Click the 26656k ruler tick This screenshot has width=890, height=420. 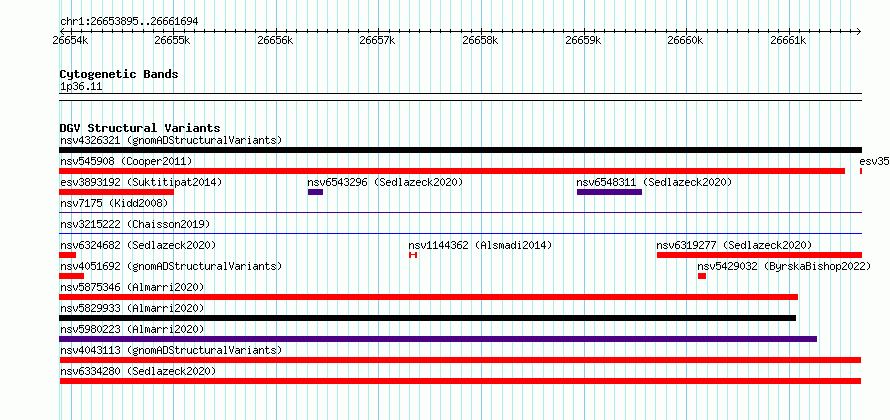(275, 40)
